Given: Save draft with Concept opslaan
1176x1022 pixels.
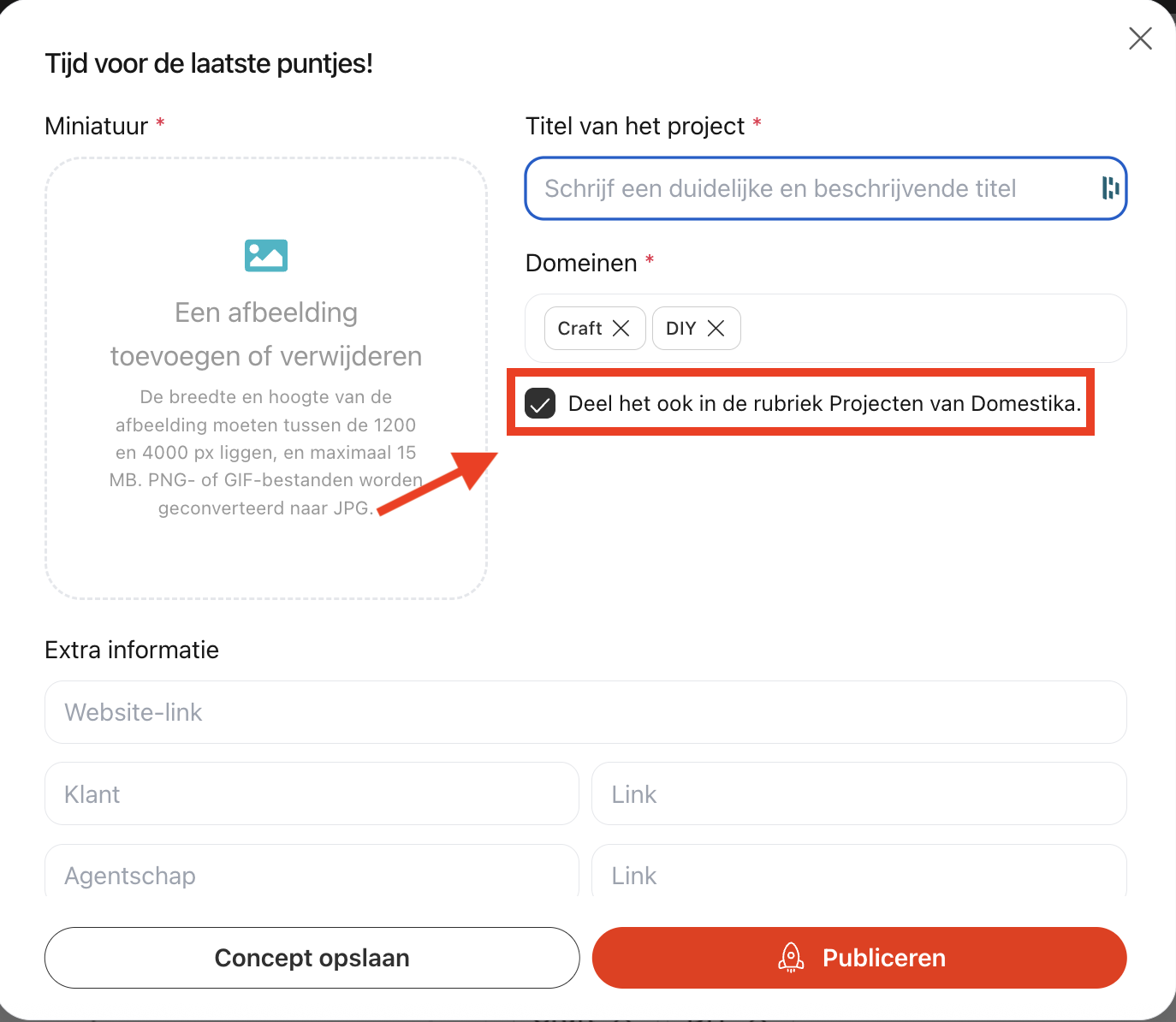Looking at the screenshot, I should pos(312,958).
